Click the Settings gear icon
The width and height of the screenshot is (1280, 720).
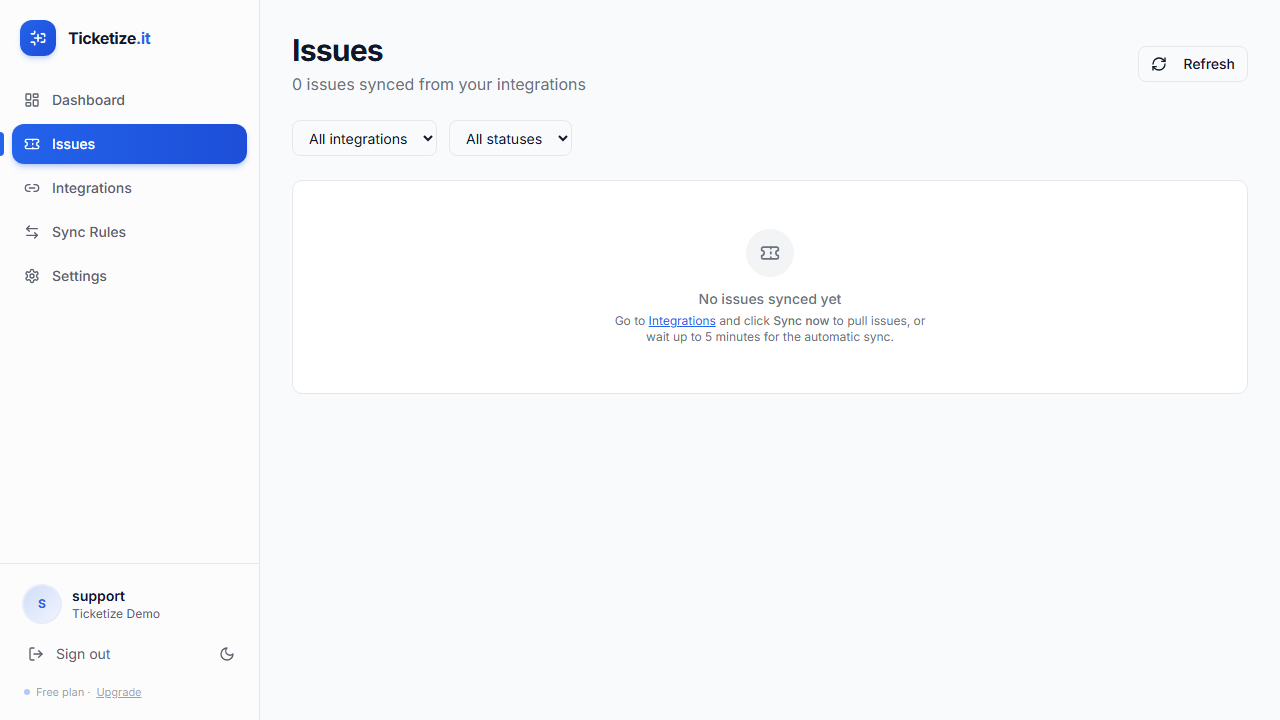pos(32,276)
